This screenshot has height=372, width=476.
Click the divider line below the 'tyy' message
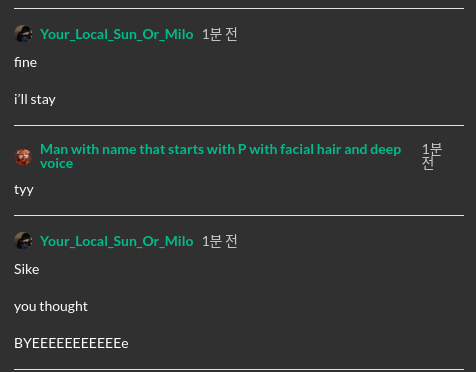(x=239, y=215)
